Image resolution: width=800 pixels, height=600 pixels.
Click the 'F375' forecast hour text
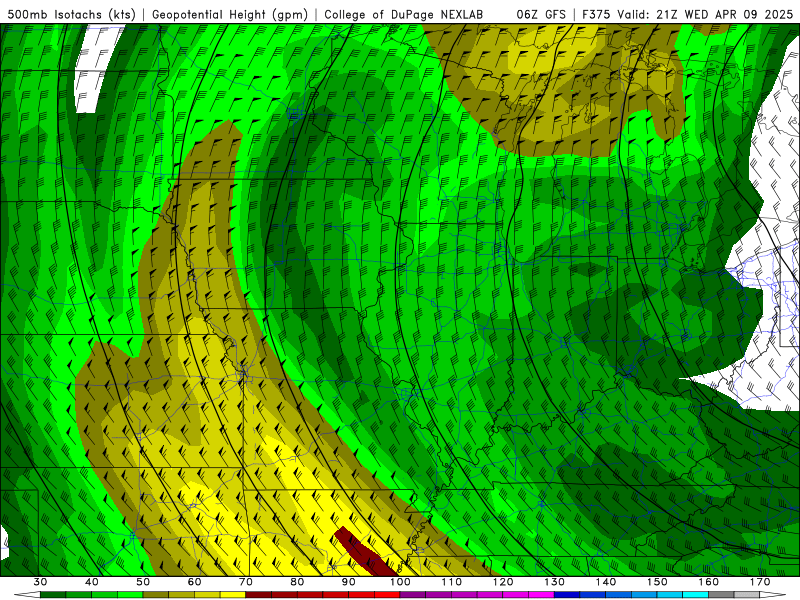click(596, 14)
